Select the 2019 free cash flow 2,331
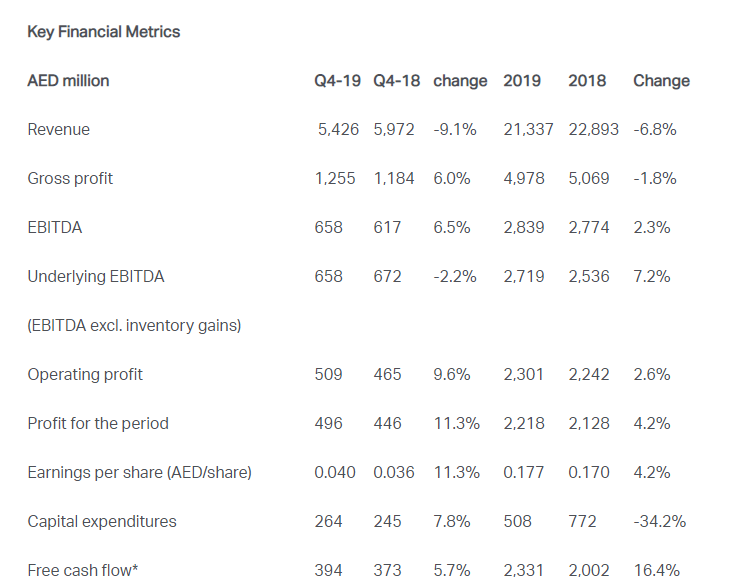This screenshot has height=584, width=736. (525, 571)
